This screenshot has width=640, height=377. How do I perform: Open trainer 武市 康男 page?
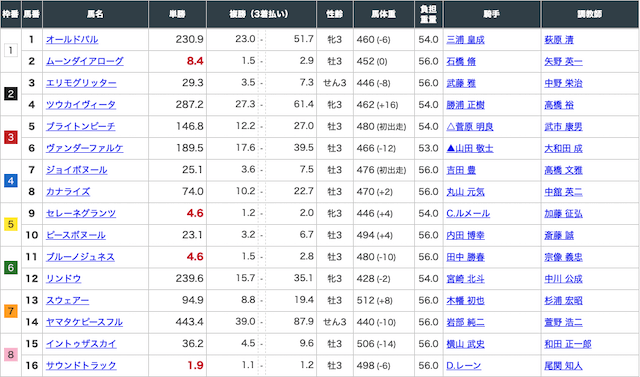tap(563, 126)
